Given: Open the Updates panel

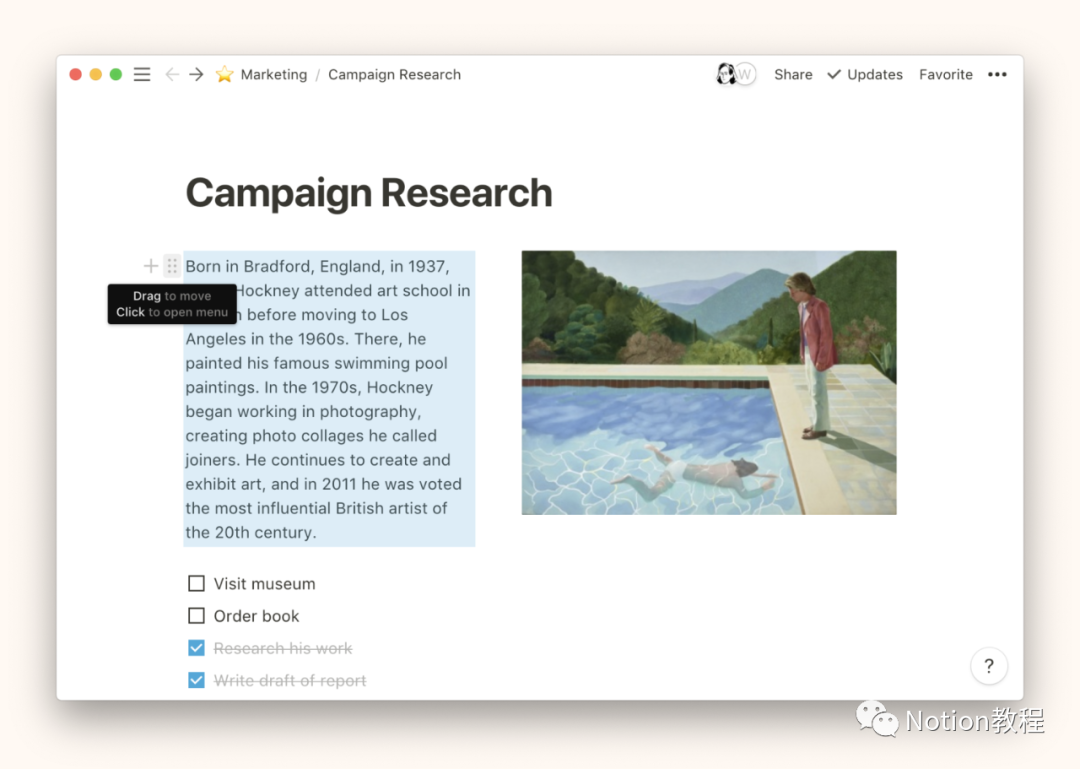Looking at the screenshot, I should click(865, 75).
